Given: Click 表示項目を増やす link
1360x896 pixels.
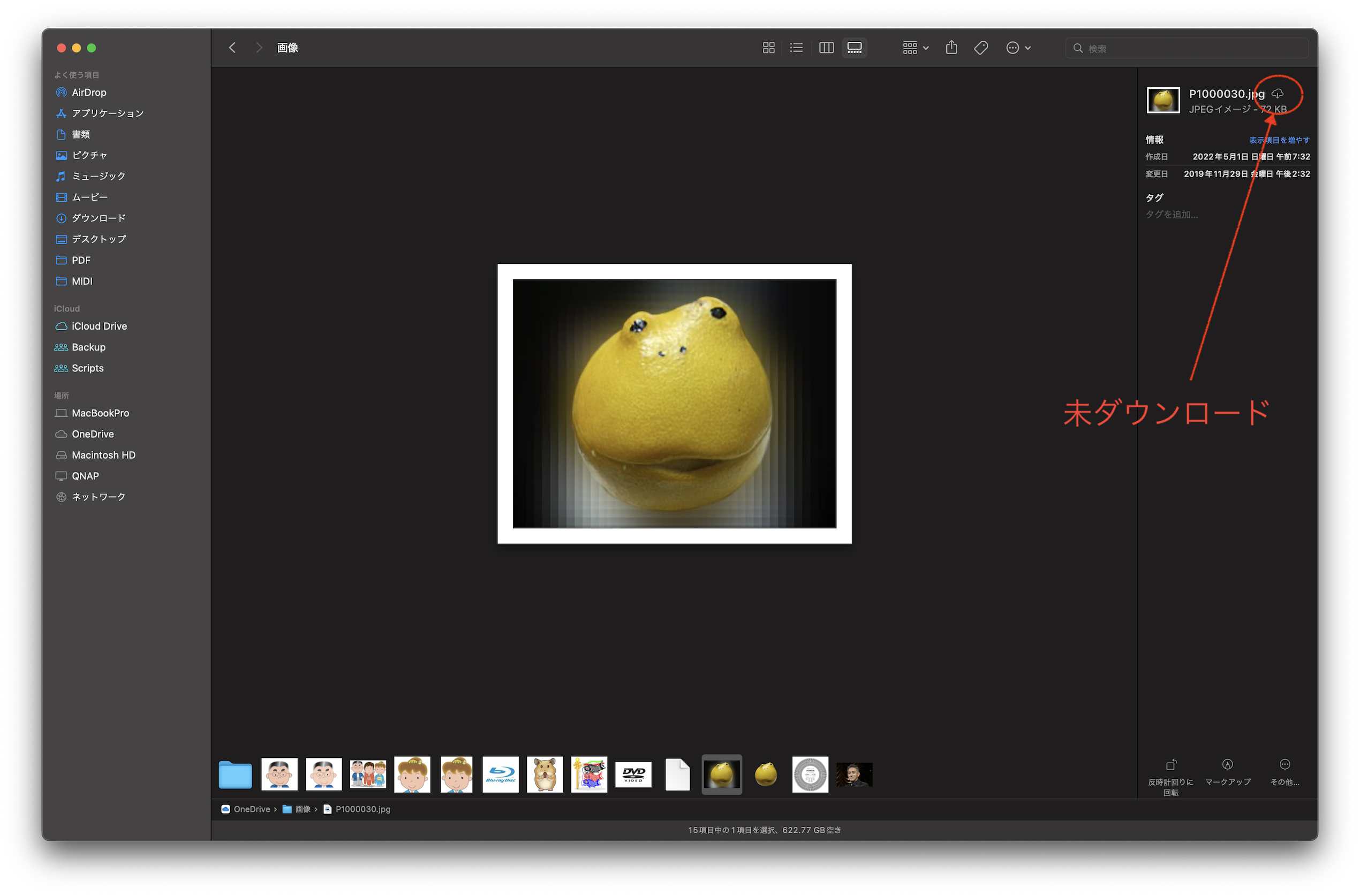Looking at the screenshot, I should (1279, 140).
